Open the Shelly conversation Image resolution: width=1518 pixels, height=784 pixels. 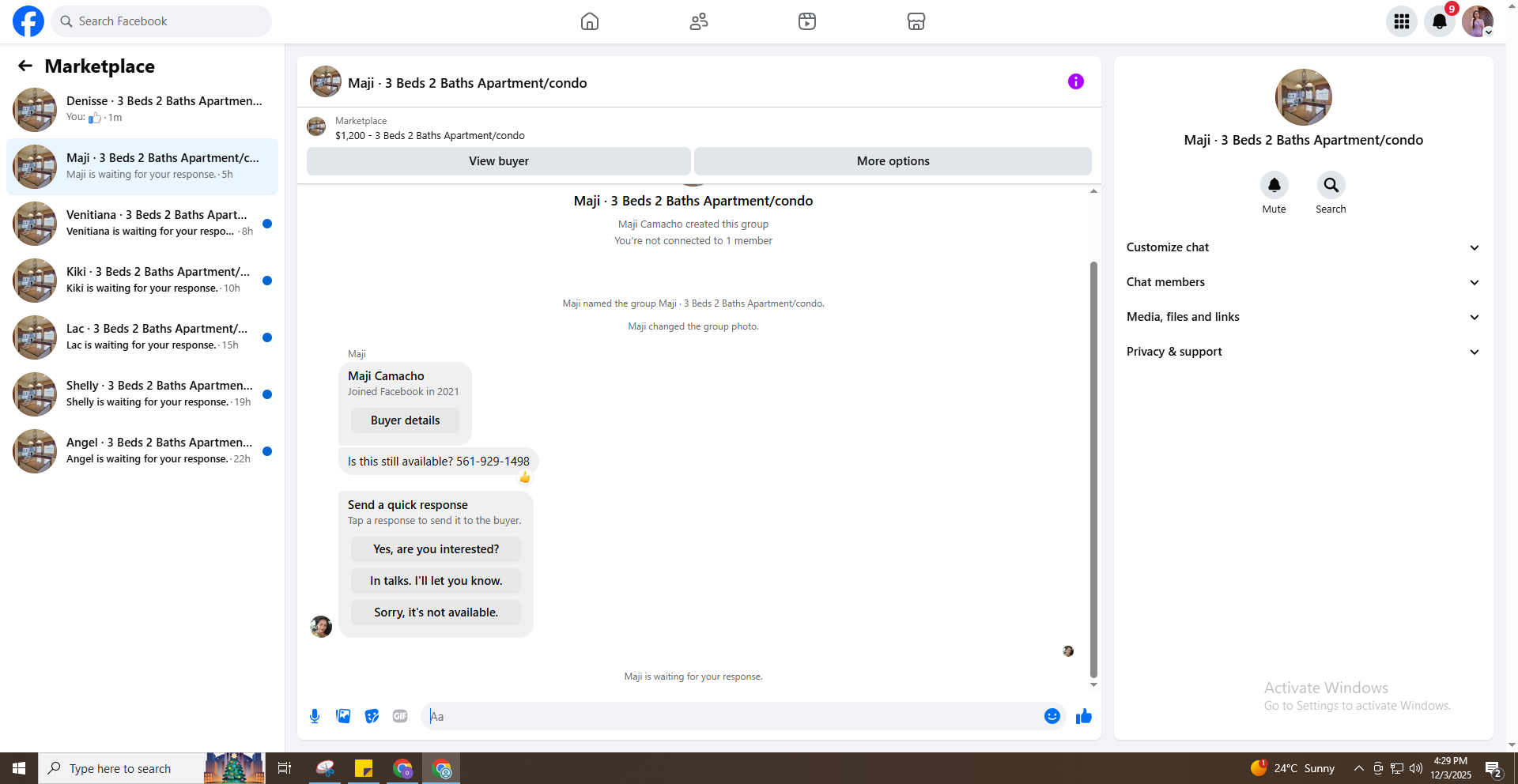pyautogui.click(x=142, y=394)
